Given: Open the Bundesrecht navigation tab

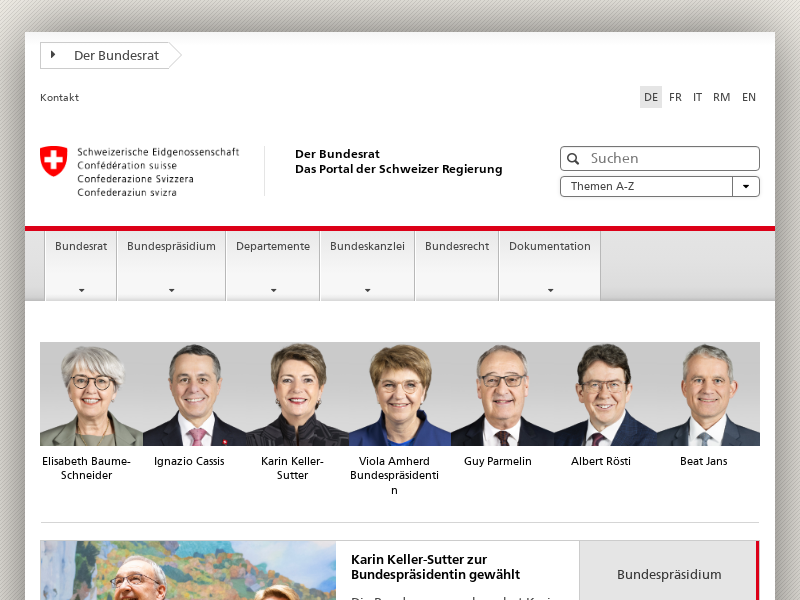Looking at the screenshot, I should pos(457,266).
